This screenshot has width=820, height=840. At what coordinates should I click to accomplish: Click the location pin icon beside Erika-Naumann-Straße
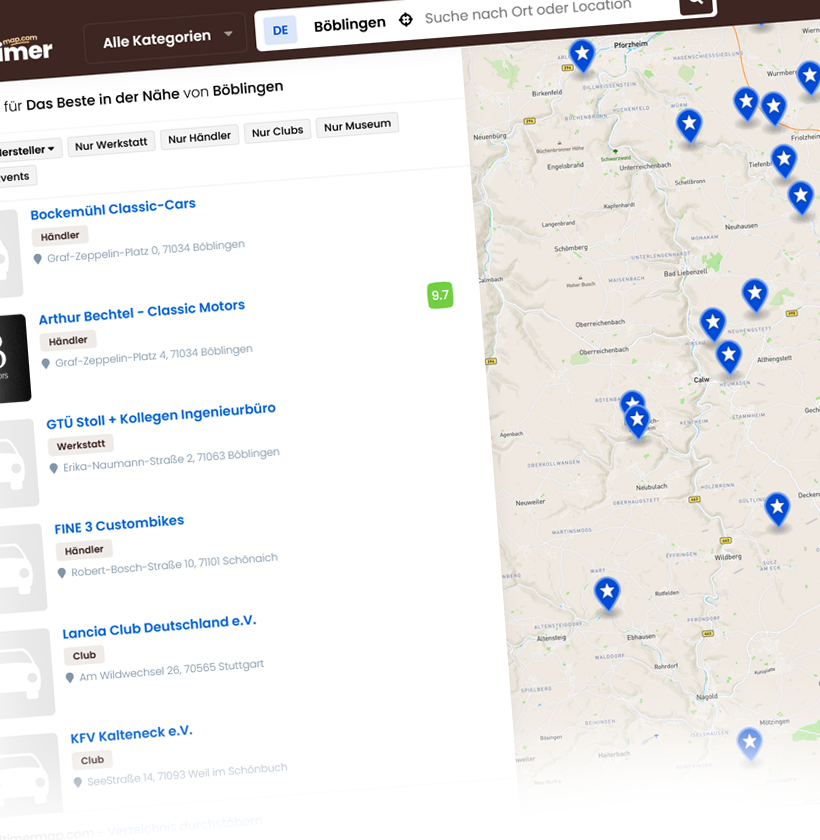[54, 468]
